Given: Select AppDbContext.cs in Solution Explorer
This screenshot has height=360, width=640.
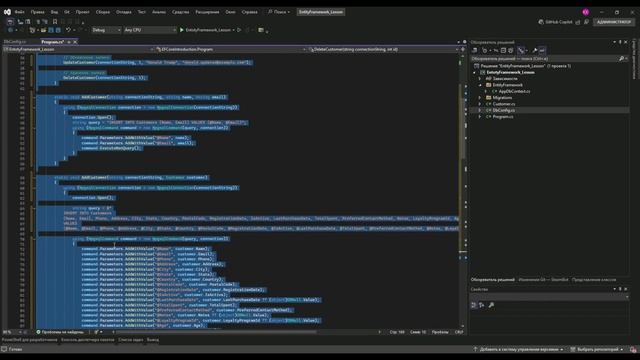Looking at the screenshot, I should pyautogui.click(x=514, y=91).
